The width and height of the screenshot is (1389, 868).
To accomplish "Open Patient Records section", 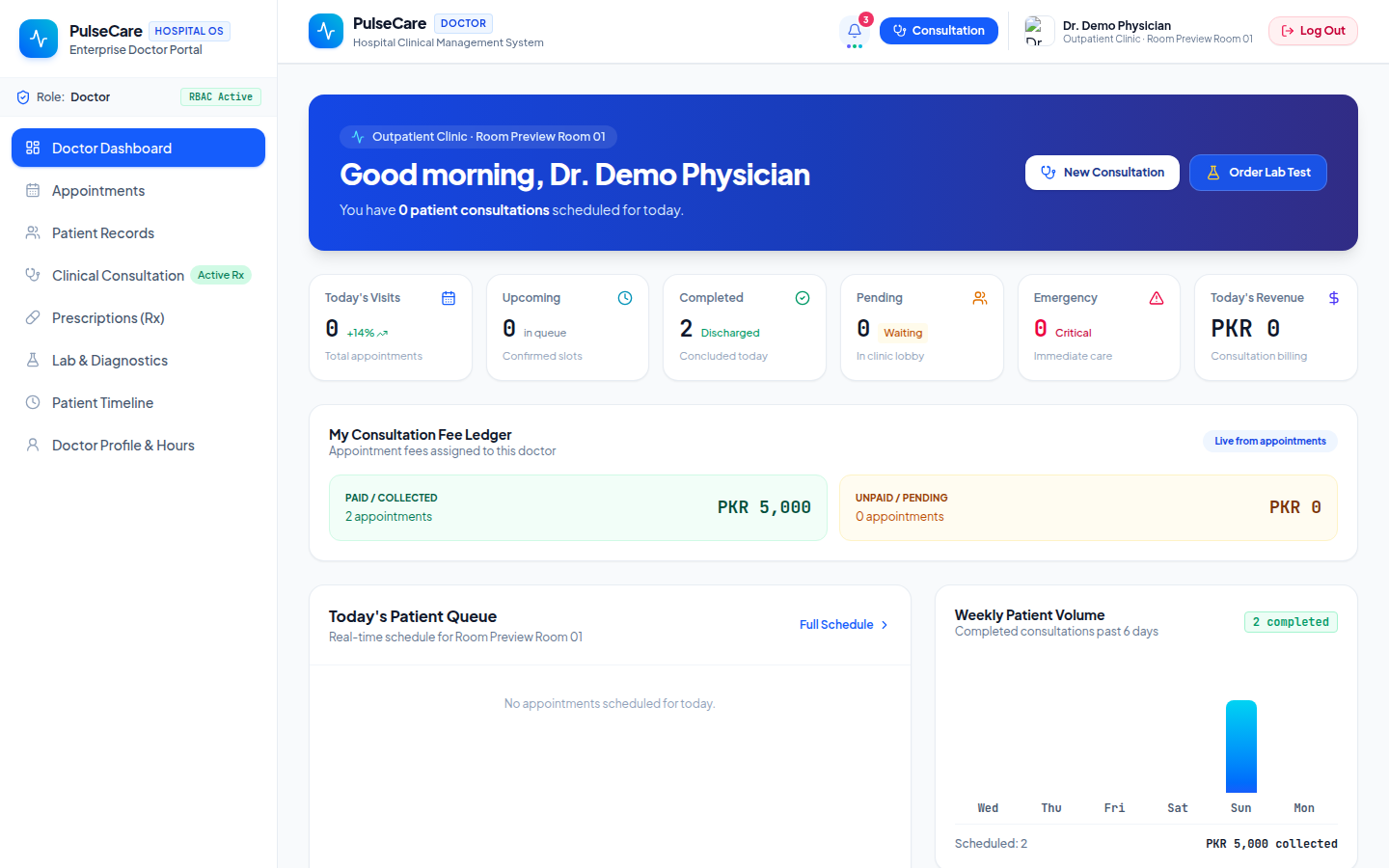I will tap(138, 233).
